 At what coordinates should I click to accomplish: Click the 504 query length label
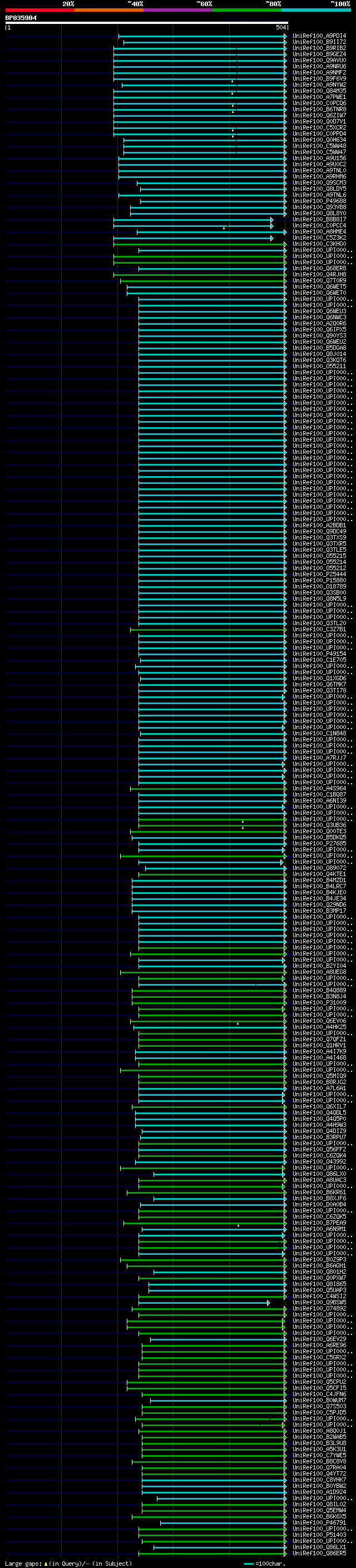pyautogui.click(x=280, y=27)
